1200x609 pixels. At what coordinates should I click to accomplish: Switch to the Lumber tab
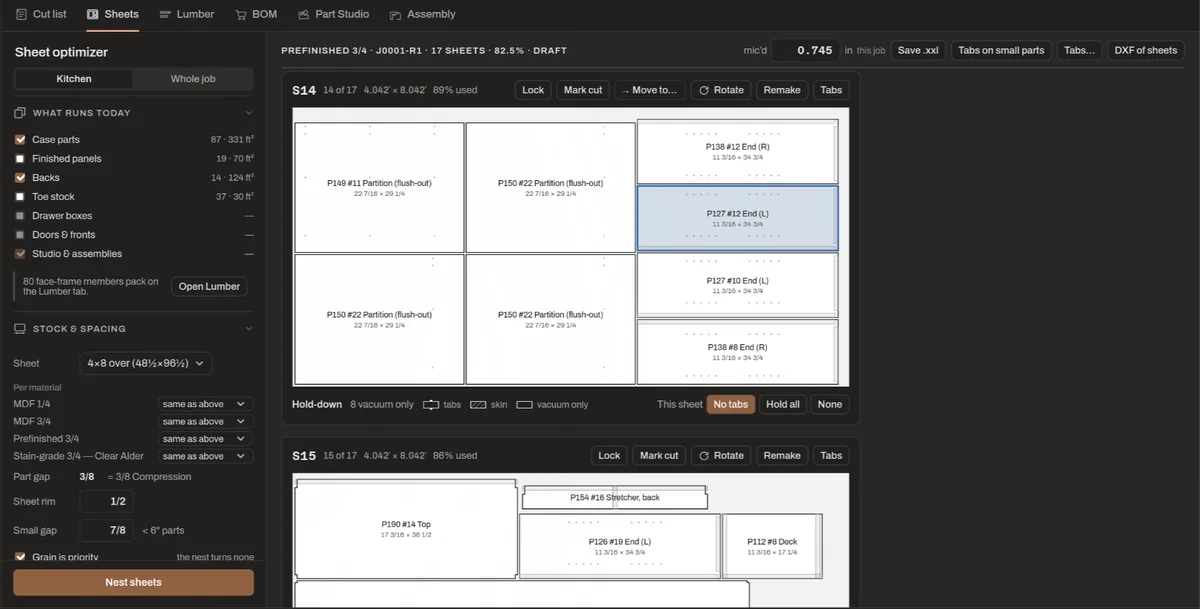pyautogui.click(x=187, y=14)
